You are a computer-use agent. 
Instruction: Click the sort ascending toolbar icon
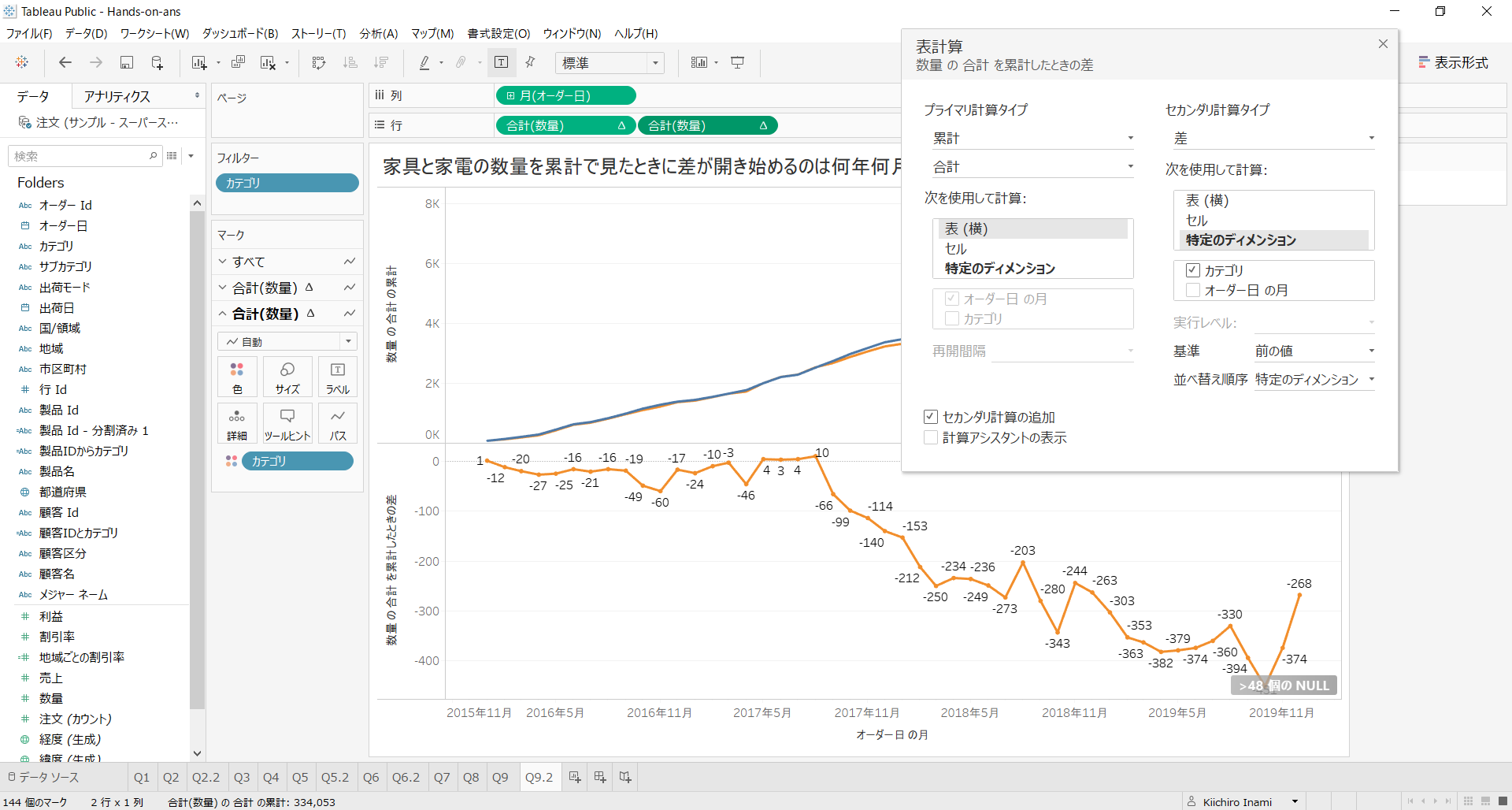[x=350, y=62]
